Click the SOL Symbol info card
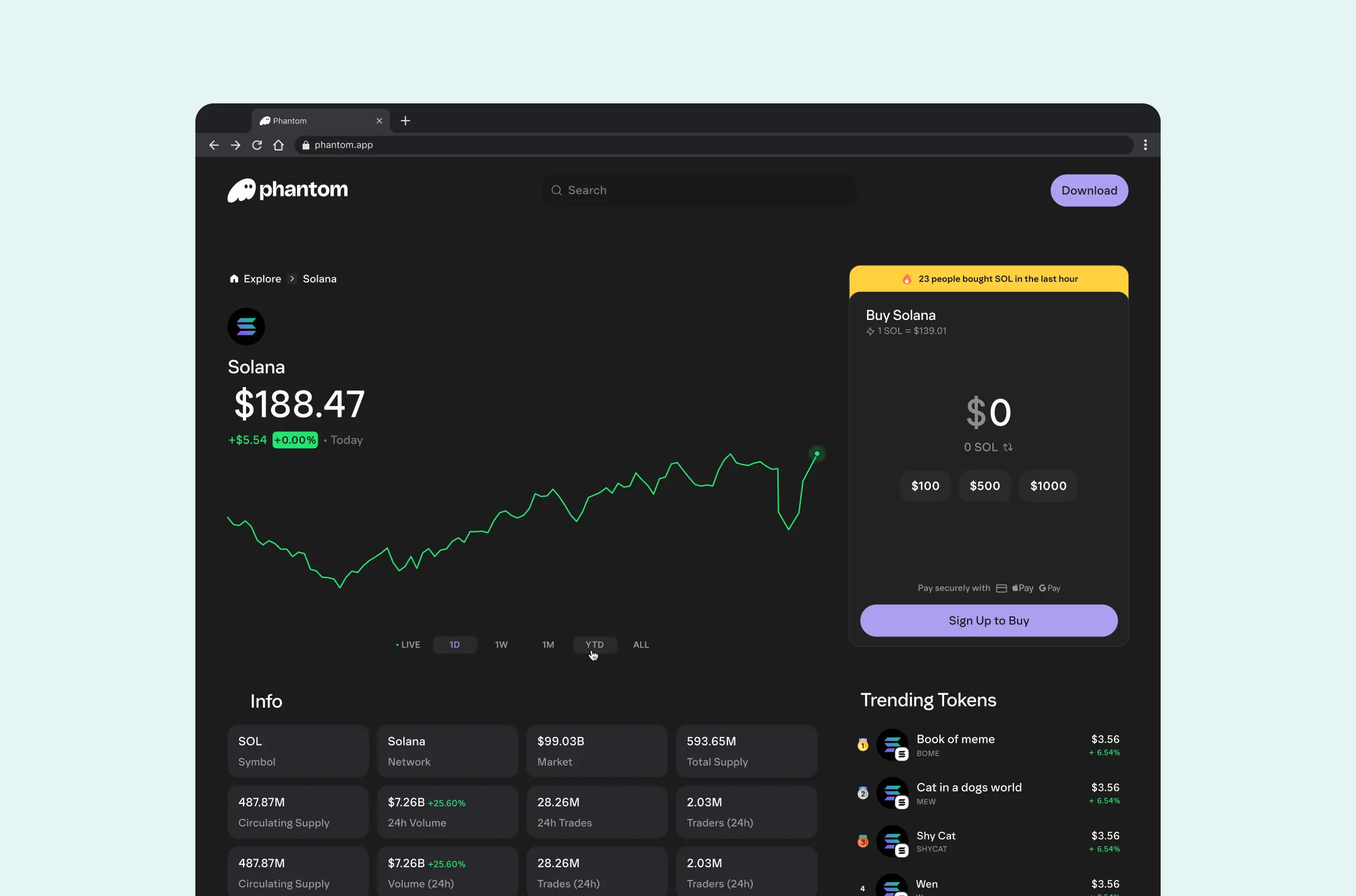1356x896 pixels. click(x=298, y=751)
